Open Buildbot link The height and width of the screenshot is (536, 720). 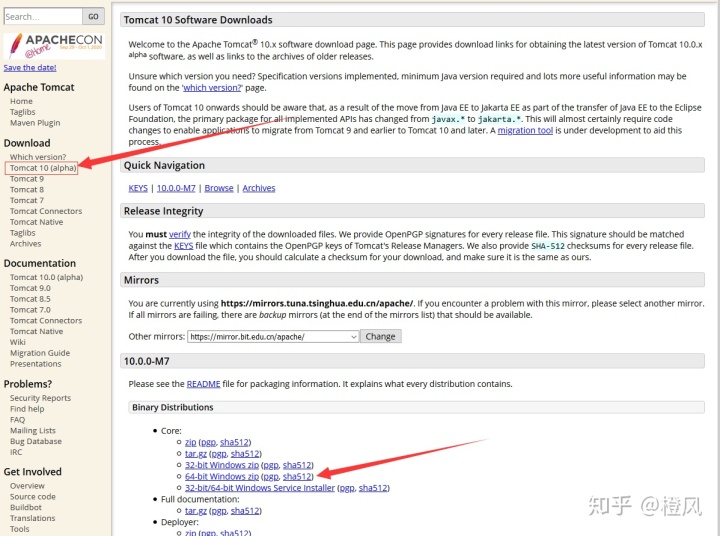[26, 507]
